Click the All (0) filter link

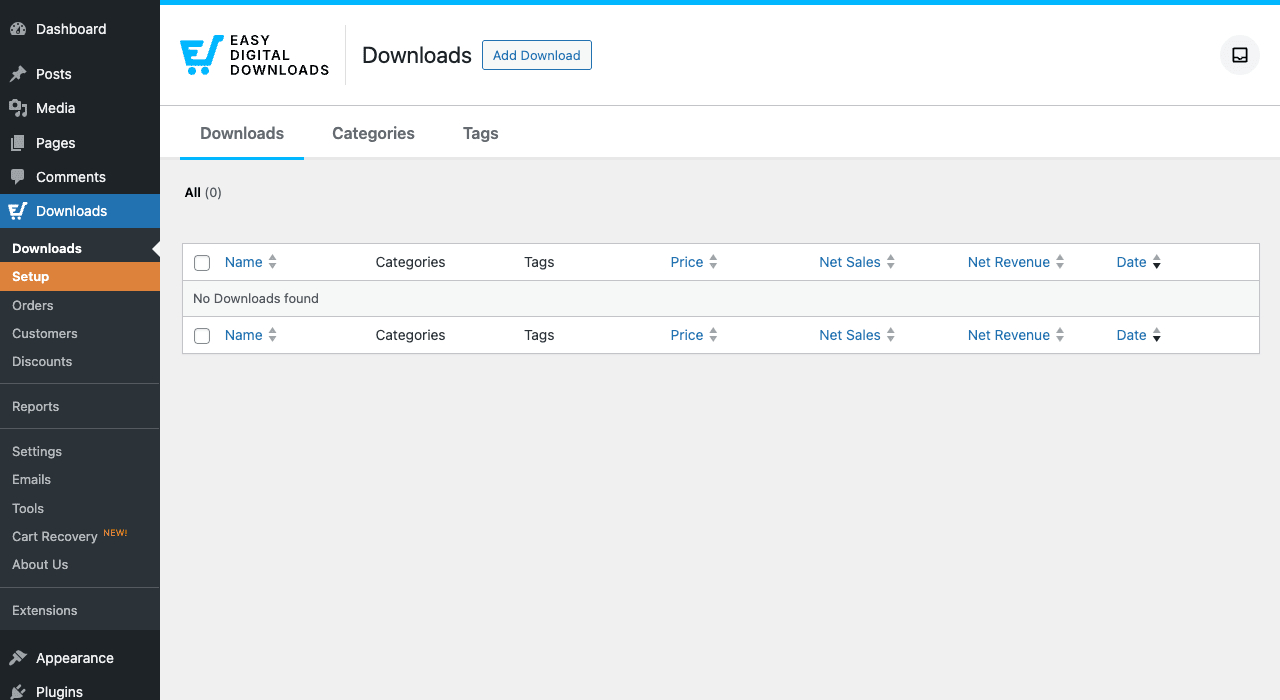click(203, 192)
